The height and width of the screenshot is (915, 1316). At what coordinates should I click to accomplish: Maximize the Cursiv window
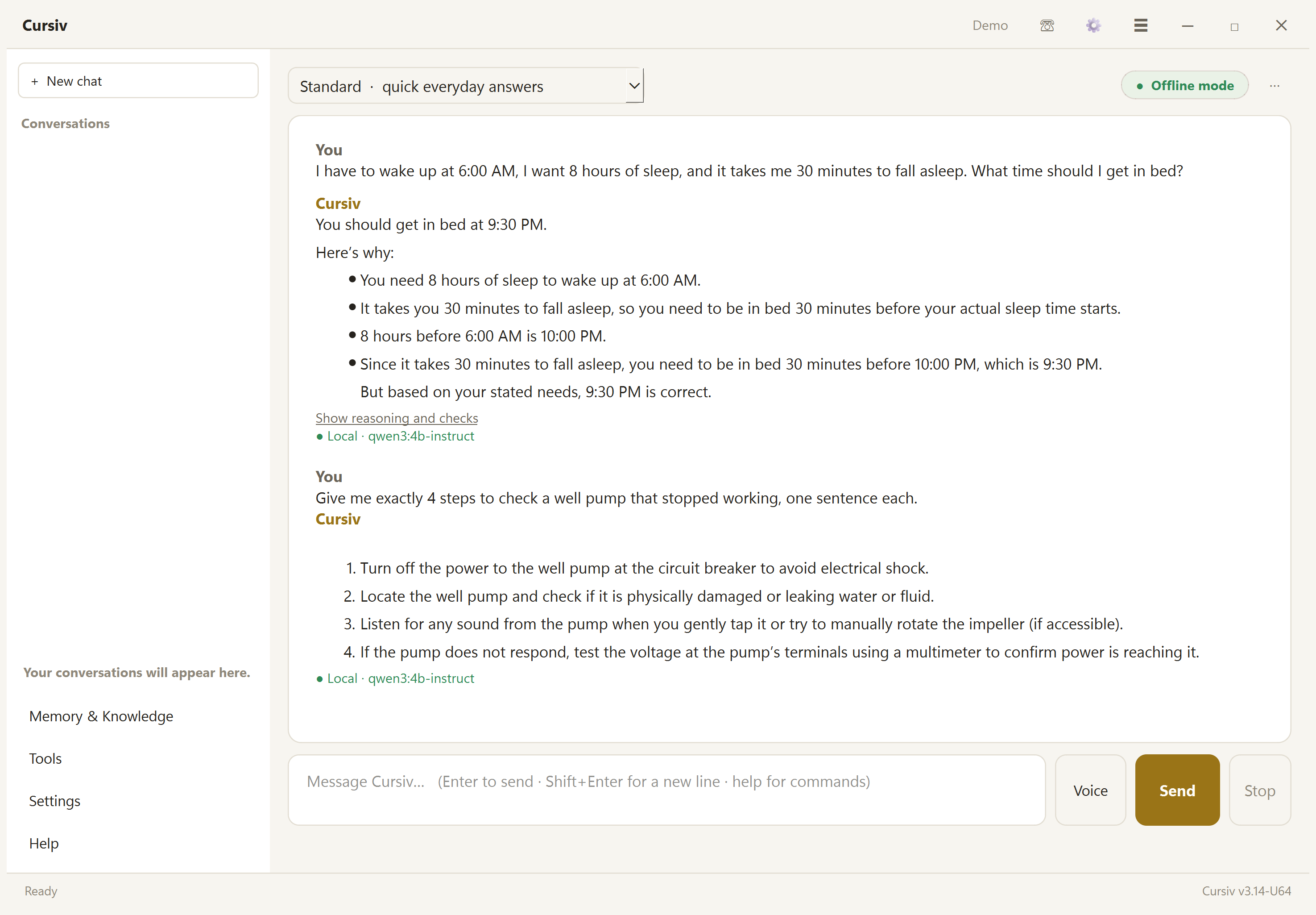click(x=1234, y=26)
